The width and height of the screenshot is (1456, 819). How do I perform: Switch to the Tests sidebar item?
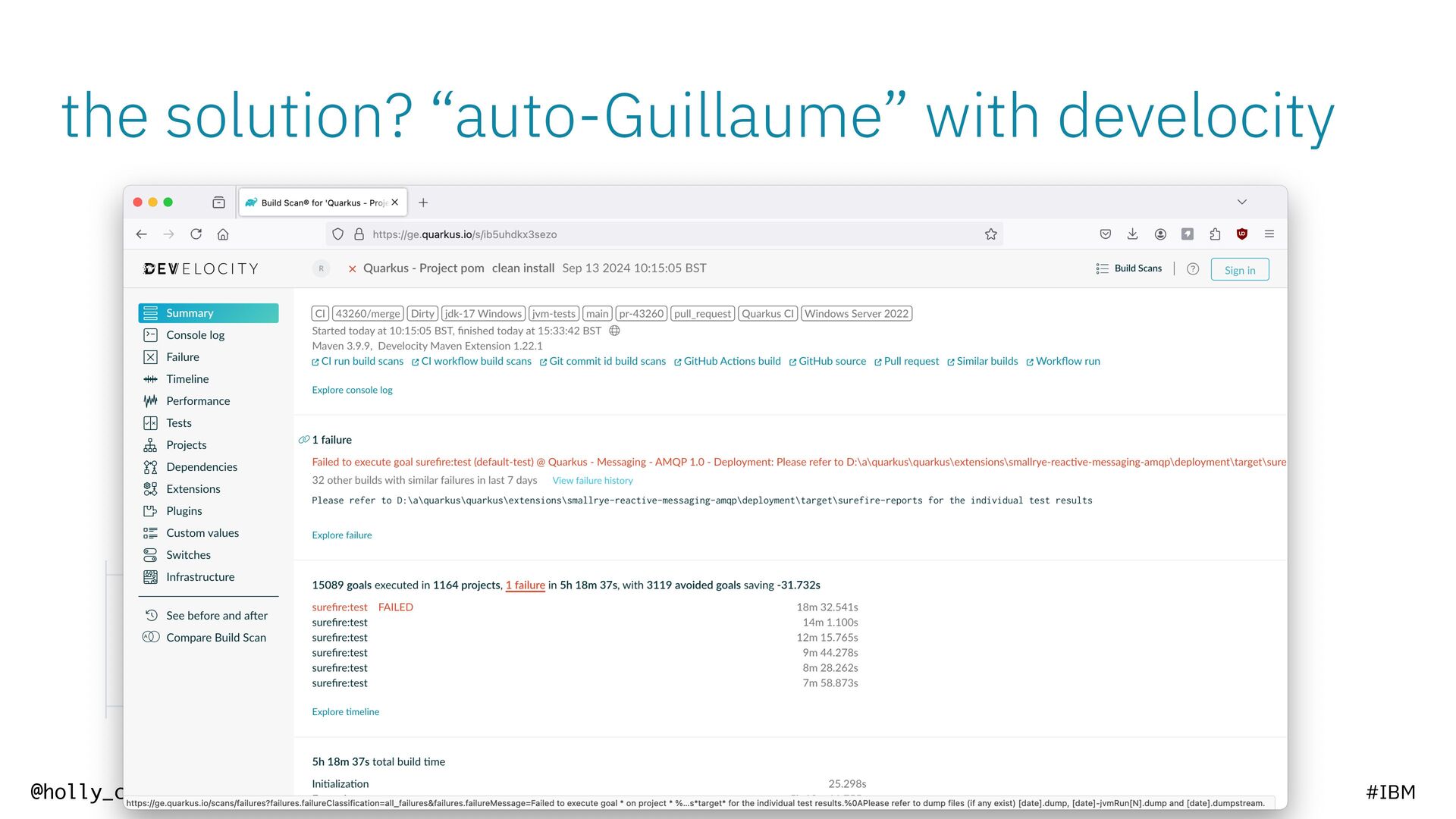click(x=178, y=423)
